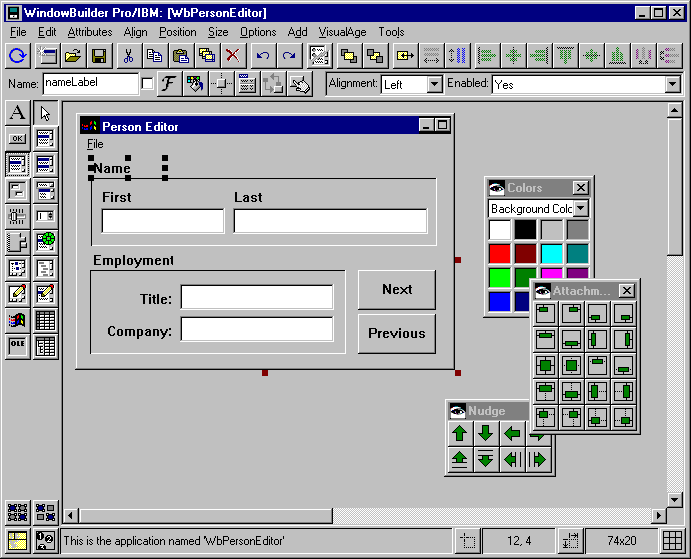Select the black color swatch
This screenshot has width=691, height=559.
(x=526, y=230)
